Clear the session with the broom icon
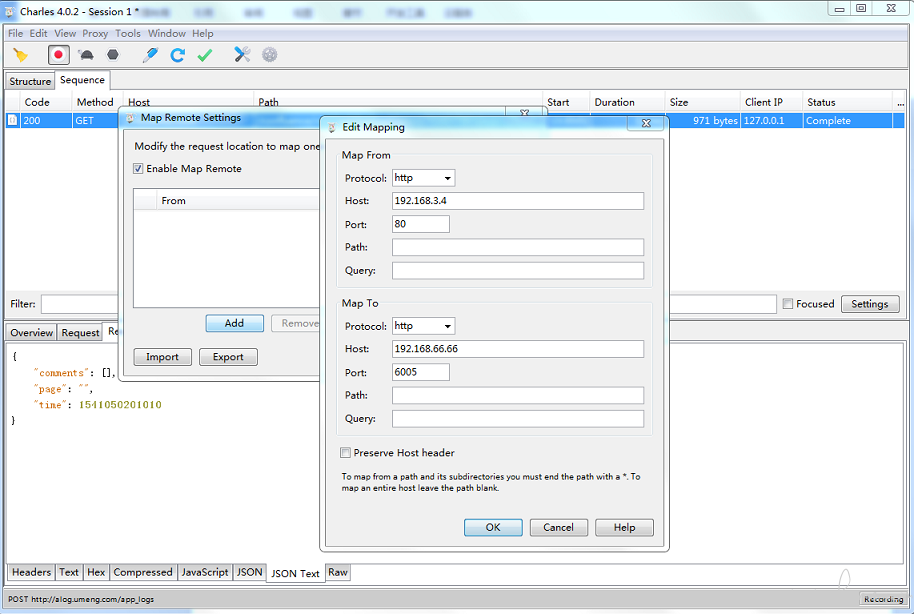Screen dimensions: 914x614 20,55
